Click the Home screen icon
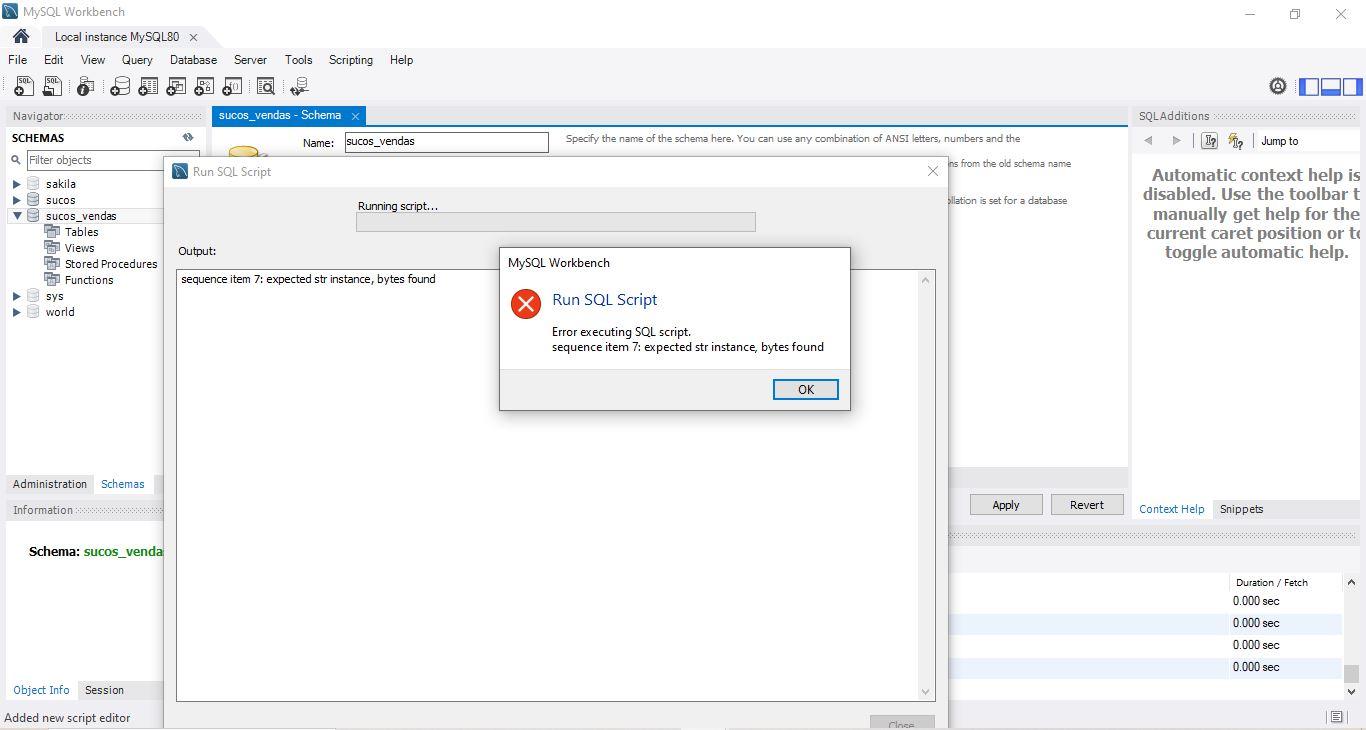The image size is (1366, 730). tap(21, 36)
